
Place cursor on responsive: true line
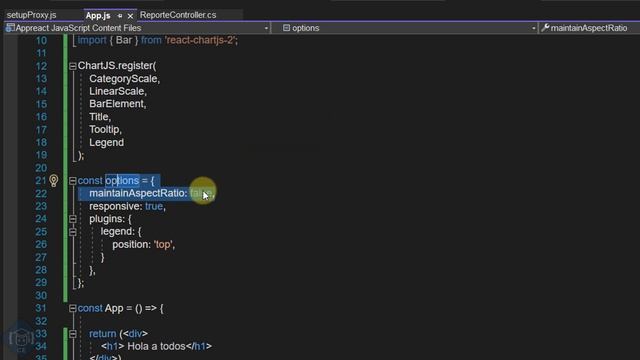click(127, 207)
